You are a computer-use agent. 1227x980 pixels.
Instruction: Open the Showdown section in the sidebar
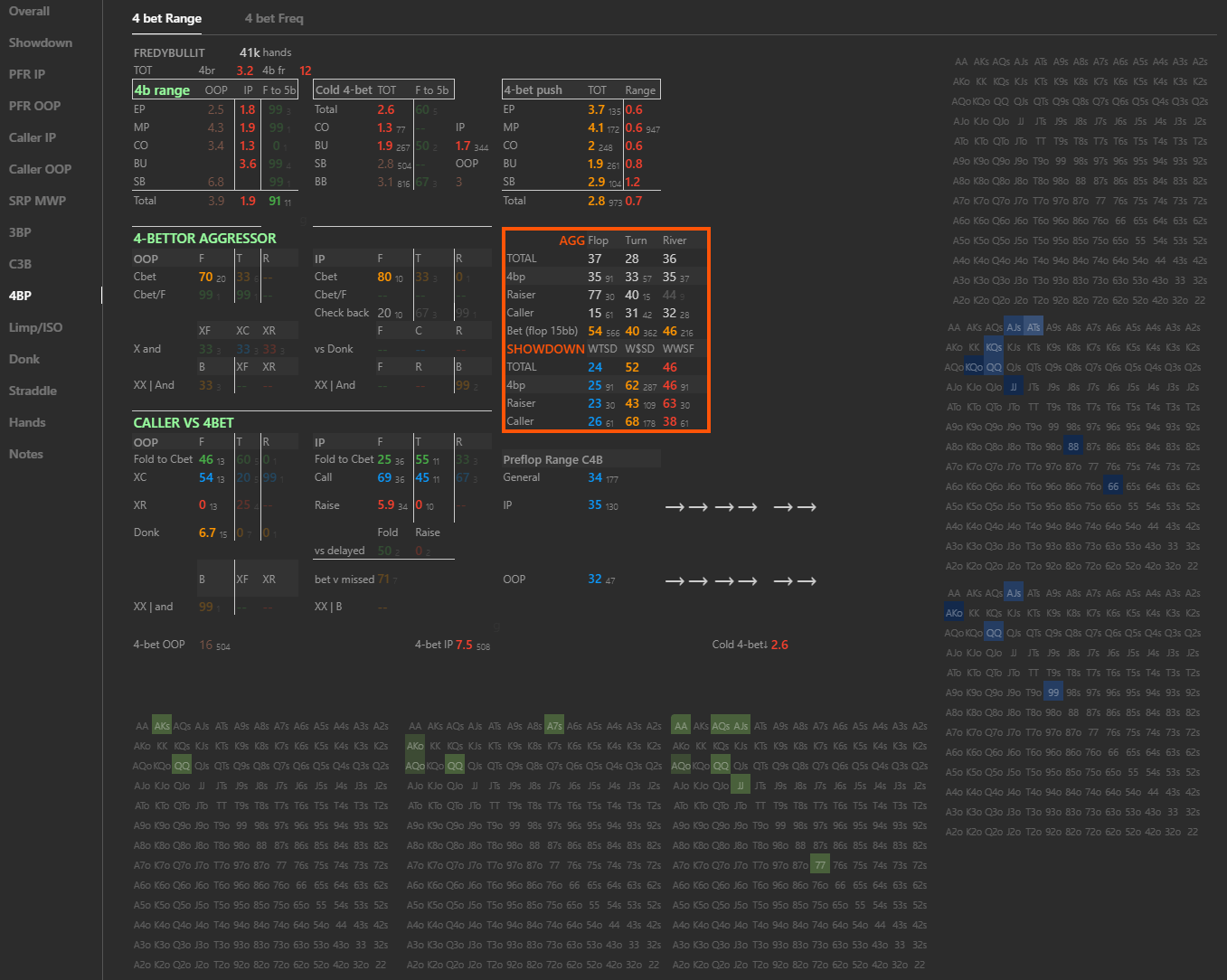(x=41, y=42)
